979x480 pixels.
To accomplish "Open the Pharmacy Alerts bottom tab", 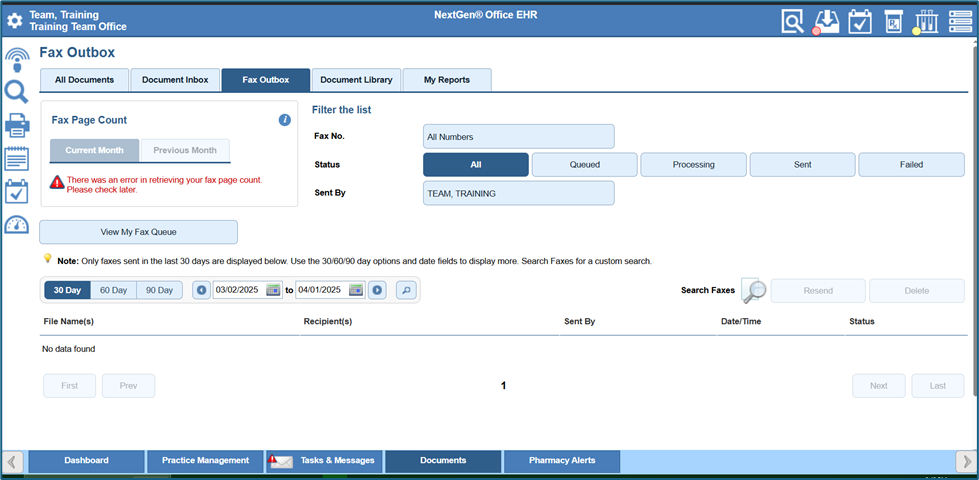I will point(562,461).
